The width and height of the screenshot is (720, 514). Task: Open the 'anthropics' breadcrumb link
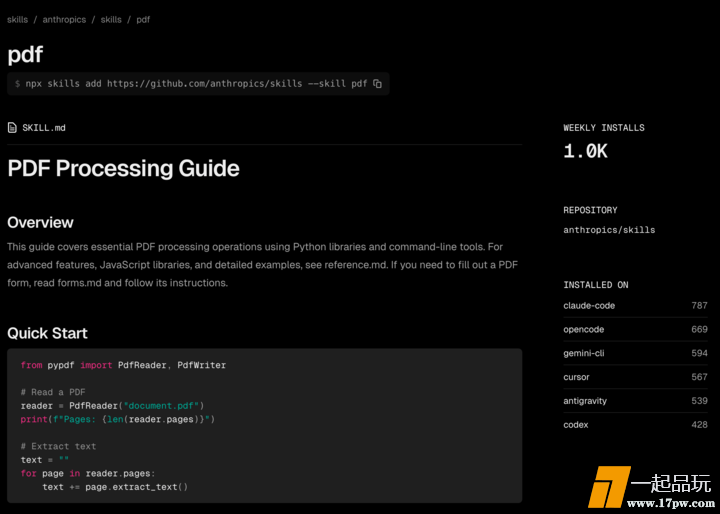click(64, 19)
